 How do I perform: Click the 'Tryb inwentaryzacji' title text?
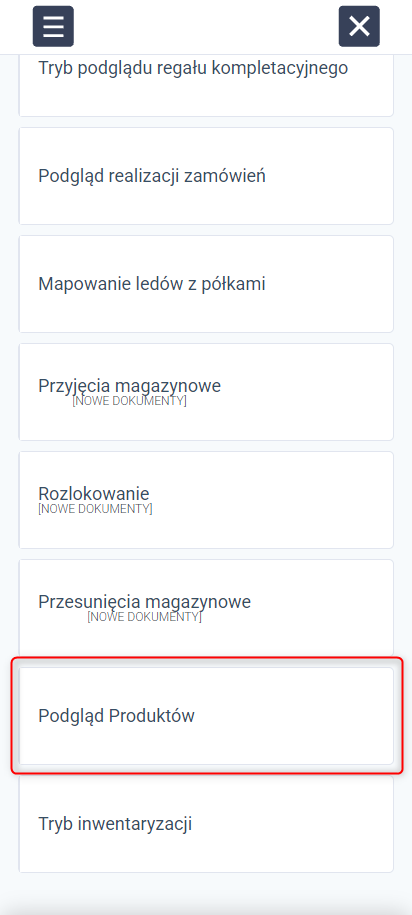click(x=115, y=823)
